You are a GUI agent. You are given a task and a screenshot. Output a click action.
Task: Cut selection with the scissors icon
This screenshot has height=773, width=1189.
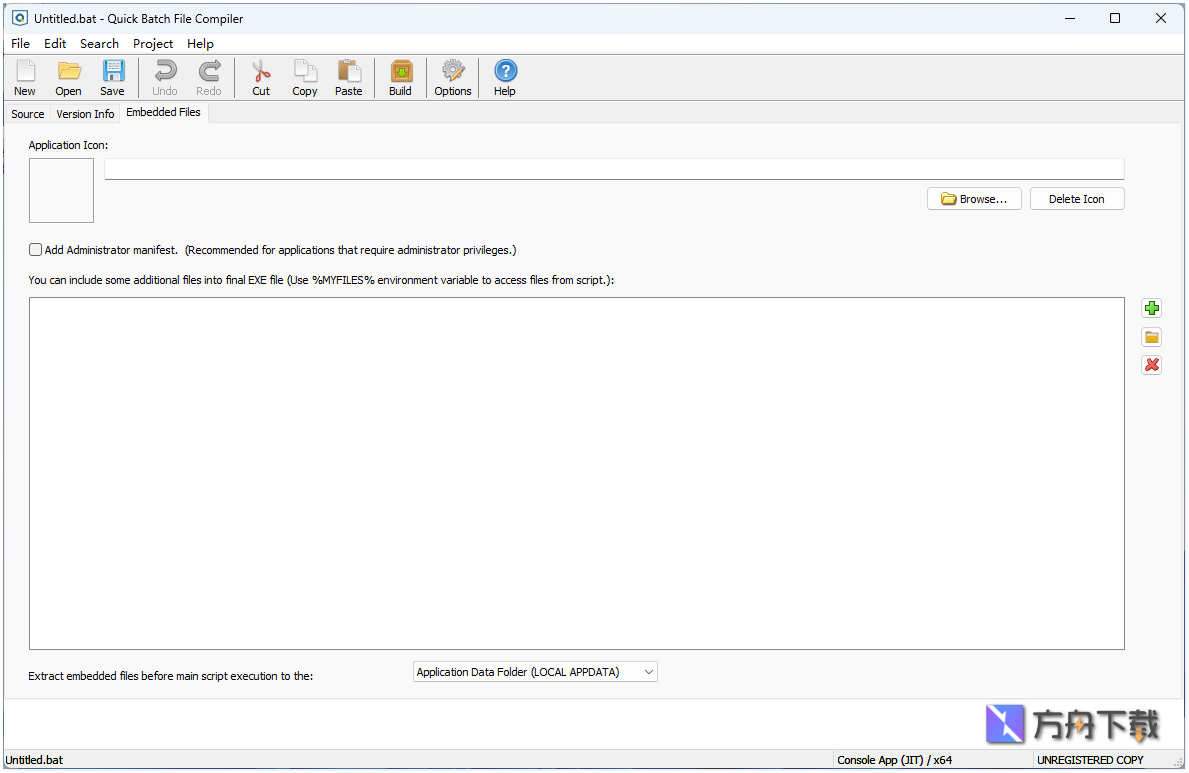click(x=261, y=77)
